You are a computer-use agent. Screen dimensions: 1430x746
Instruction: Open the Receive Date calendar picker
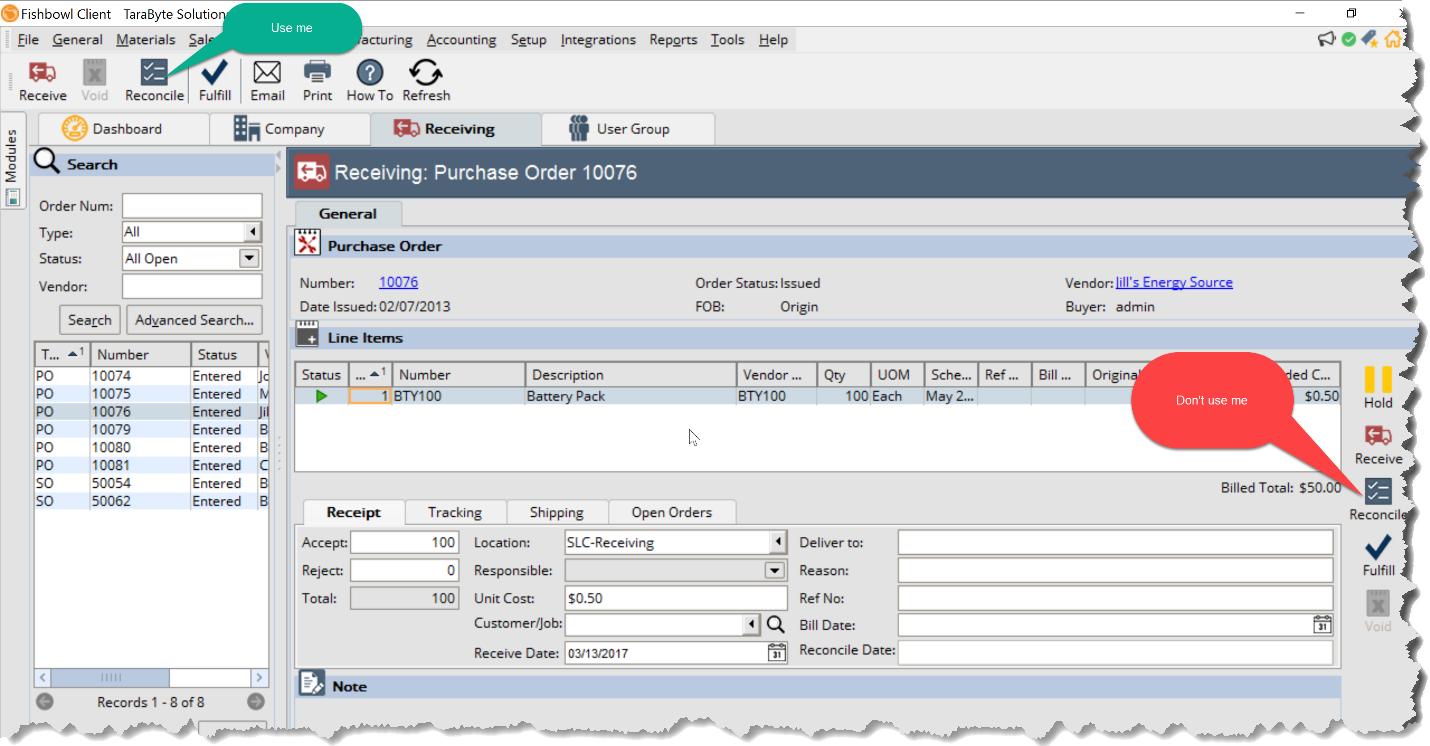click(x=777, y=653)
